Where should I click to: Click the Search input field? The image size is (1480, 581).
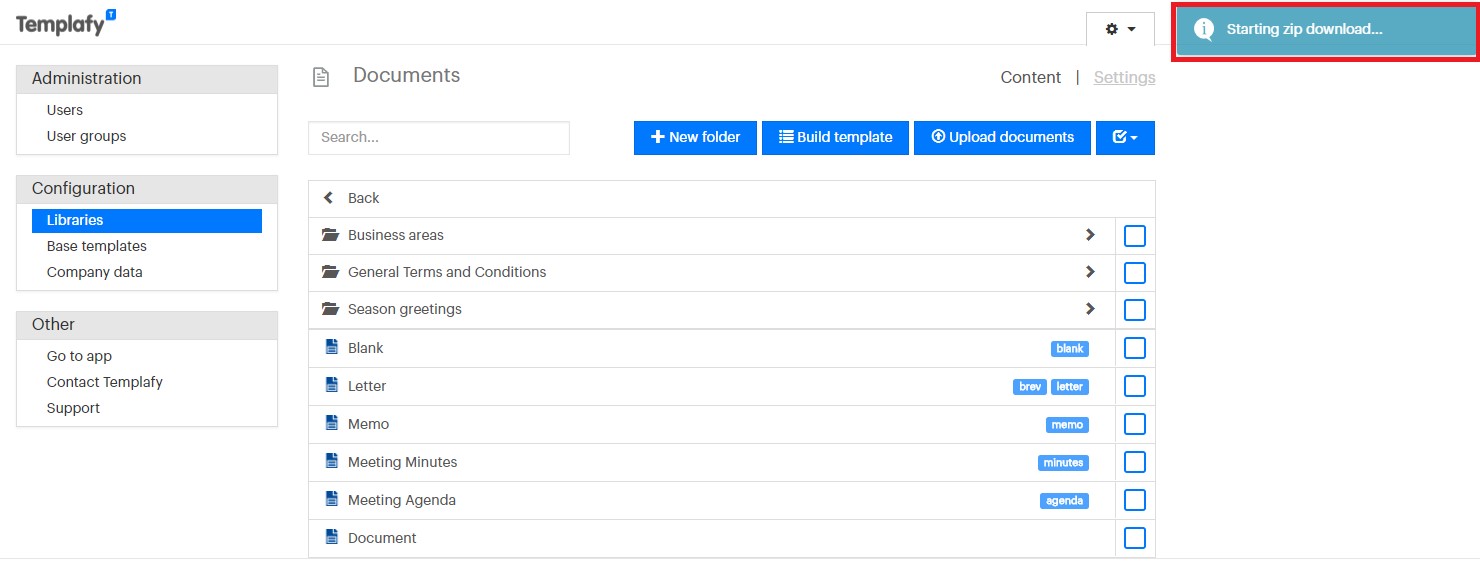tap(439, 138)
